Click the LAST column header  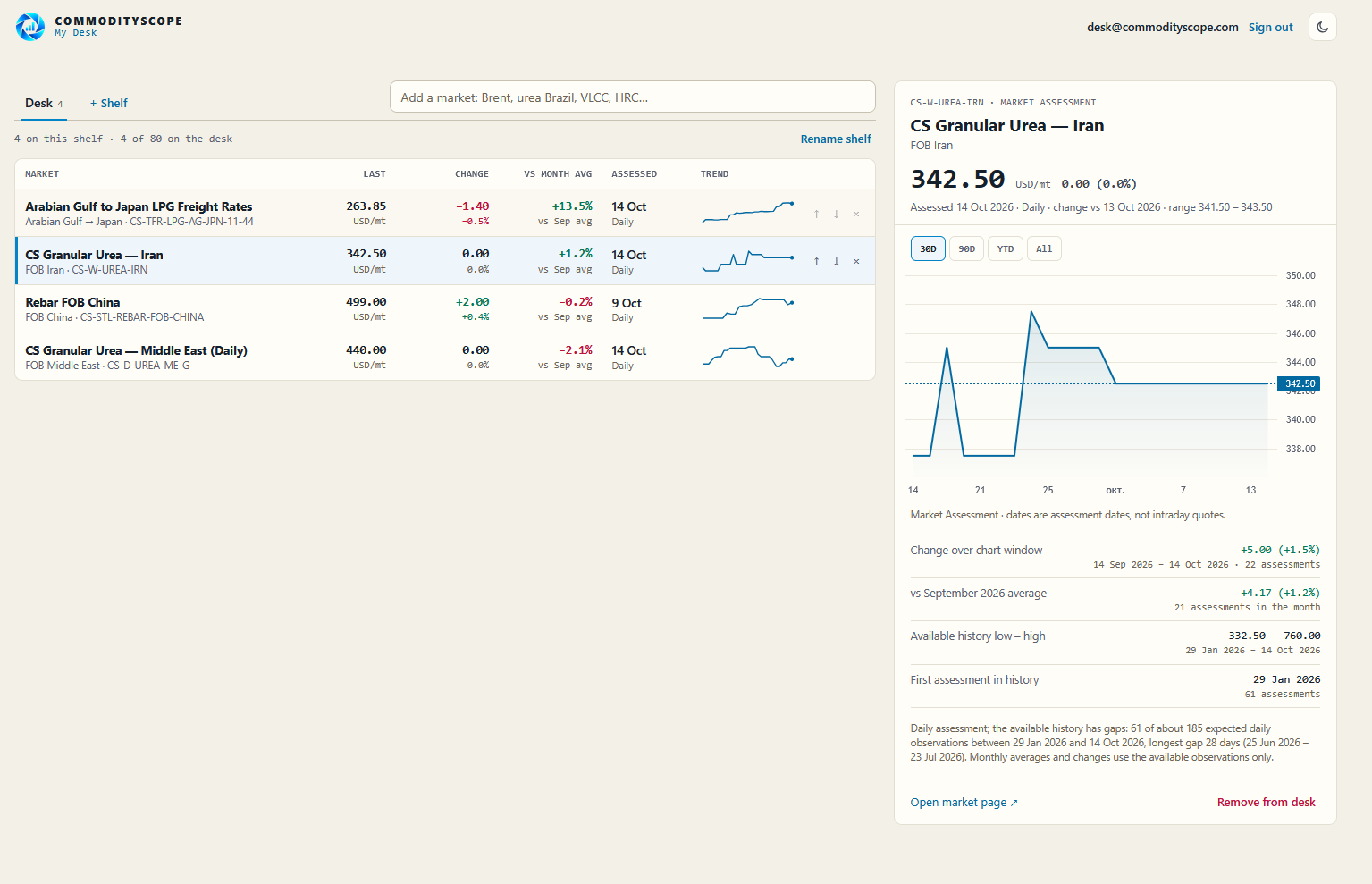tap(375, 173)
